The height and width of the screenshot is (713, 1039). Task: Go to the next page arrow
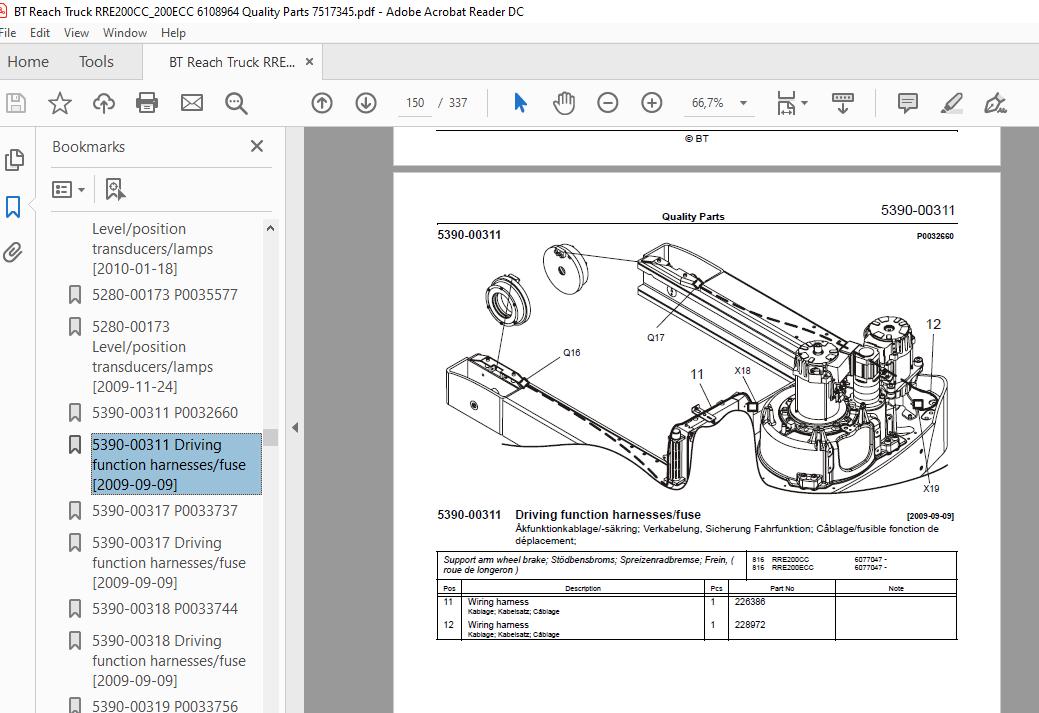pyautogui.click(x=366, y=103)
